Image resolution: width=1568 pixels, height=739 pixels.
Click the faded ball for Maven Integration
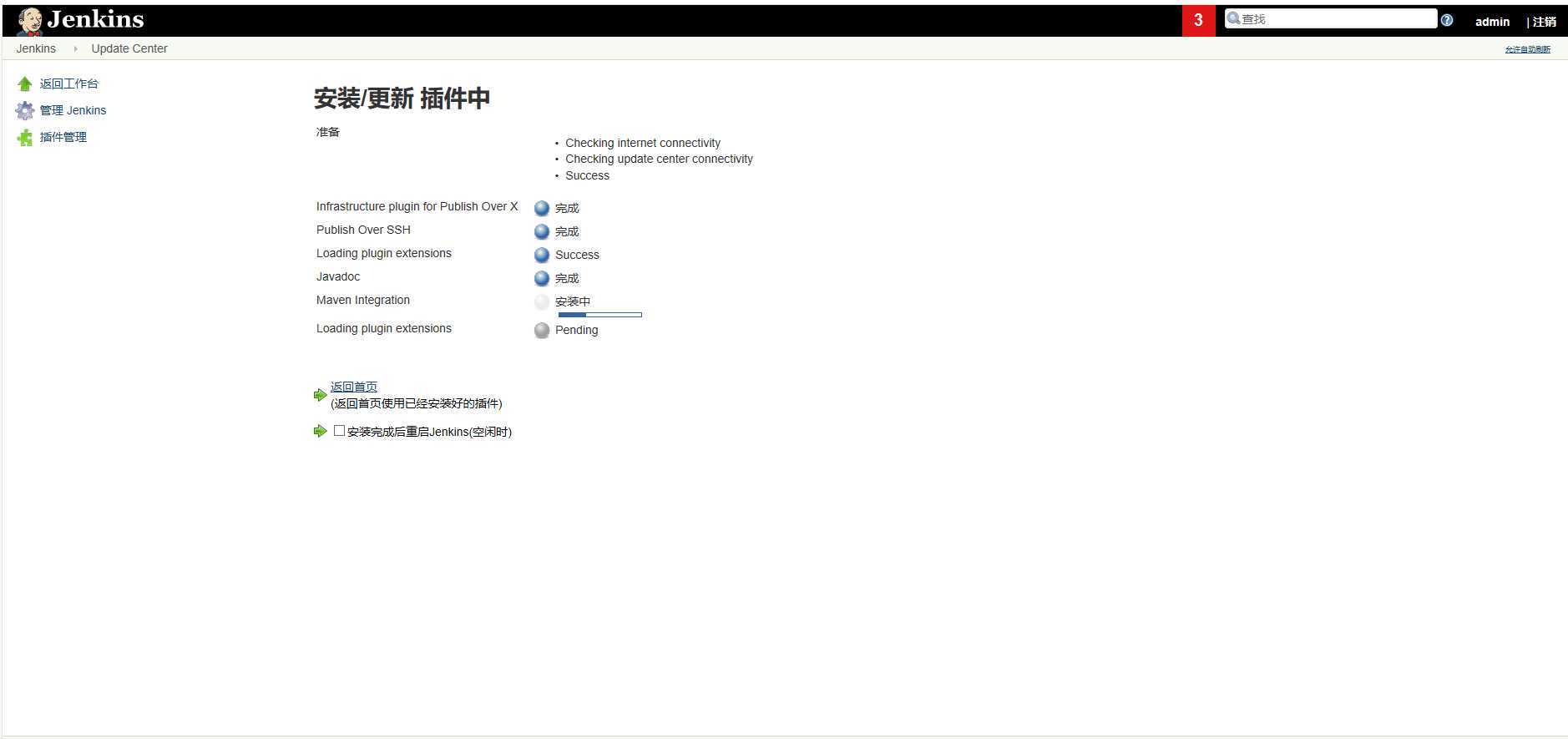(x=542, y=301)
